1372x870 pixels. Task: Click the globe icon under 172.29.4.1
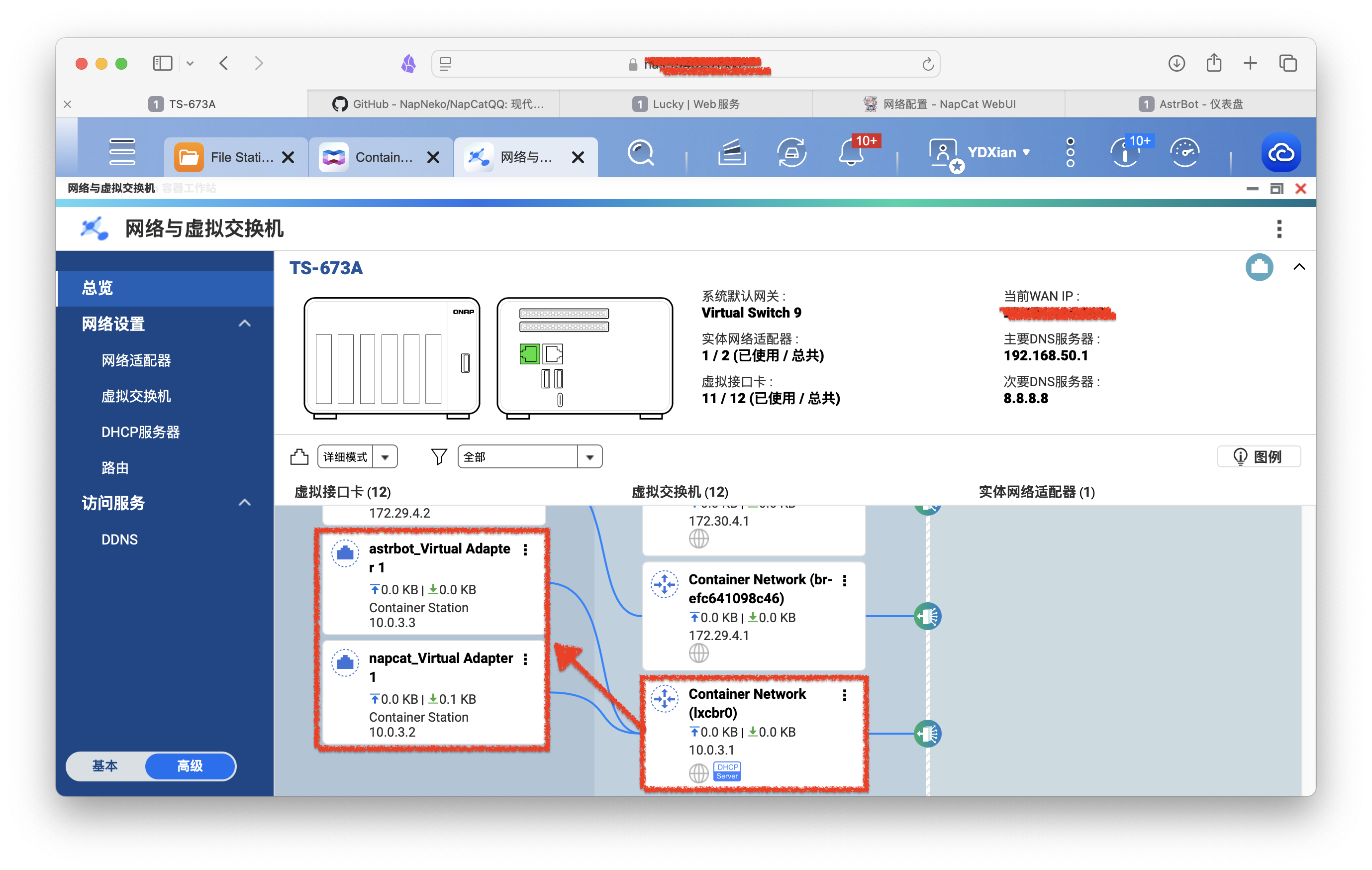point(698,653)
